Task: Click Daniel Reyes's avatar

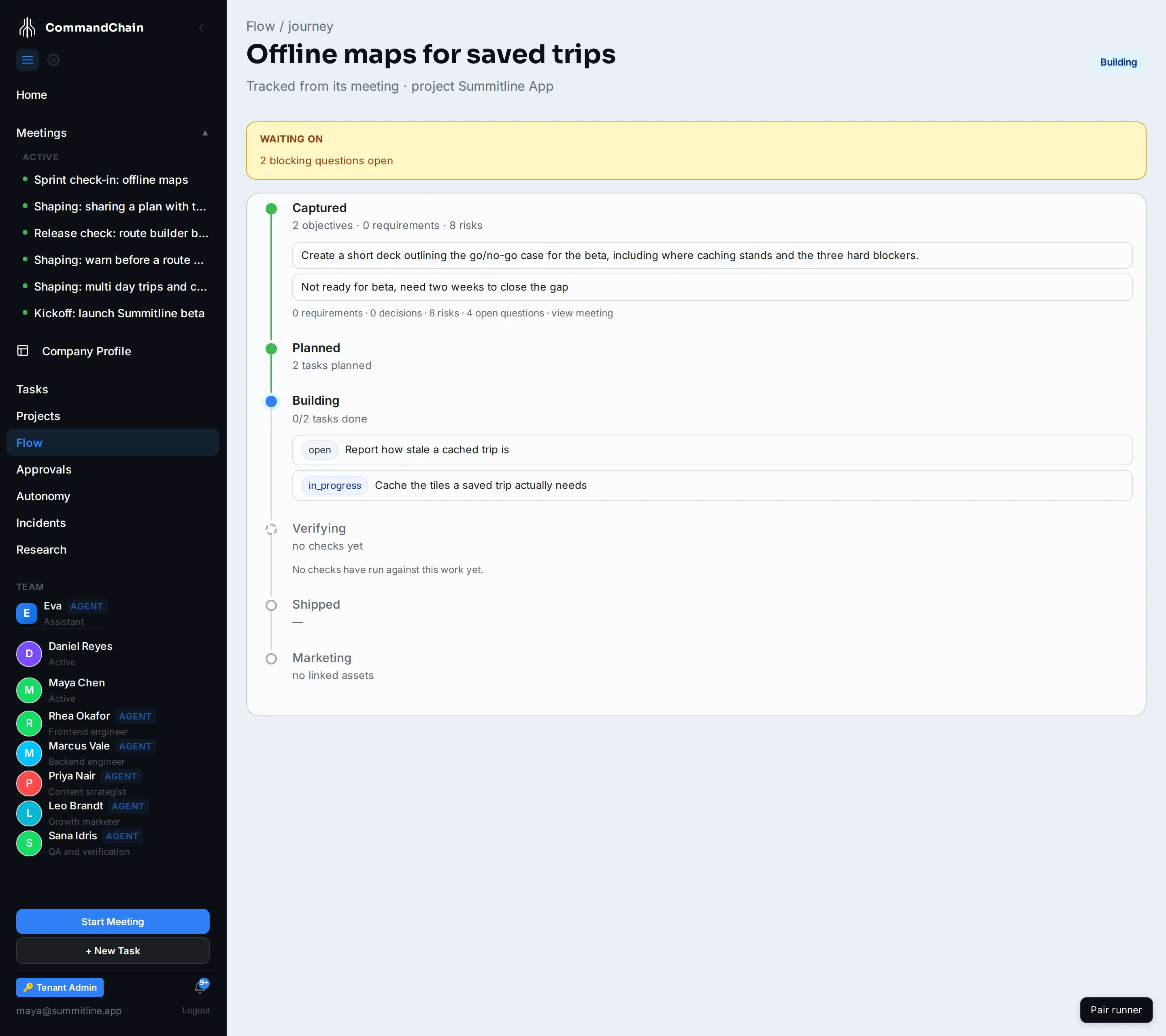Action: [x=29, y=654]
